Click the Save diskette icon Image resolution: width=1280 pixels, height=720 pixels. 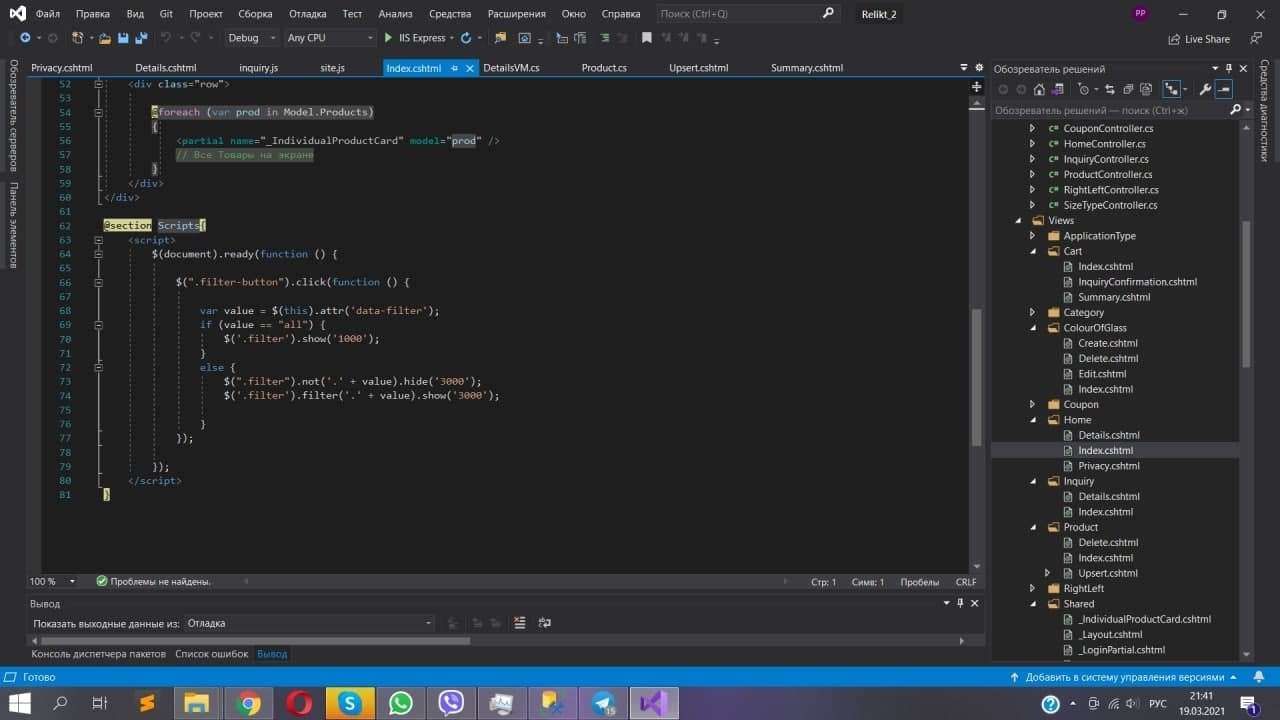click(x=123, y=38)
